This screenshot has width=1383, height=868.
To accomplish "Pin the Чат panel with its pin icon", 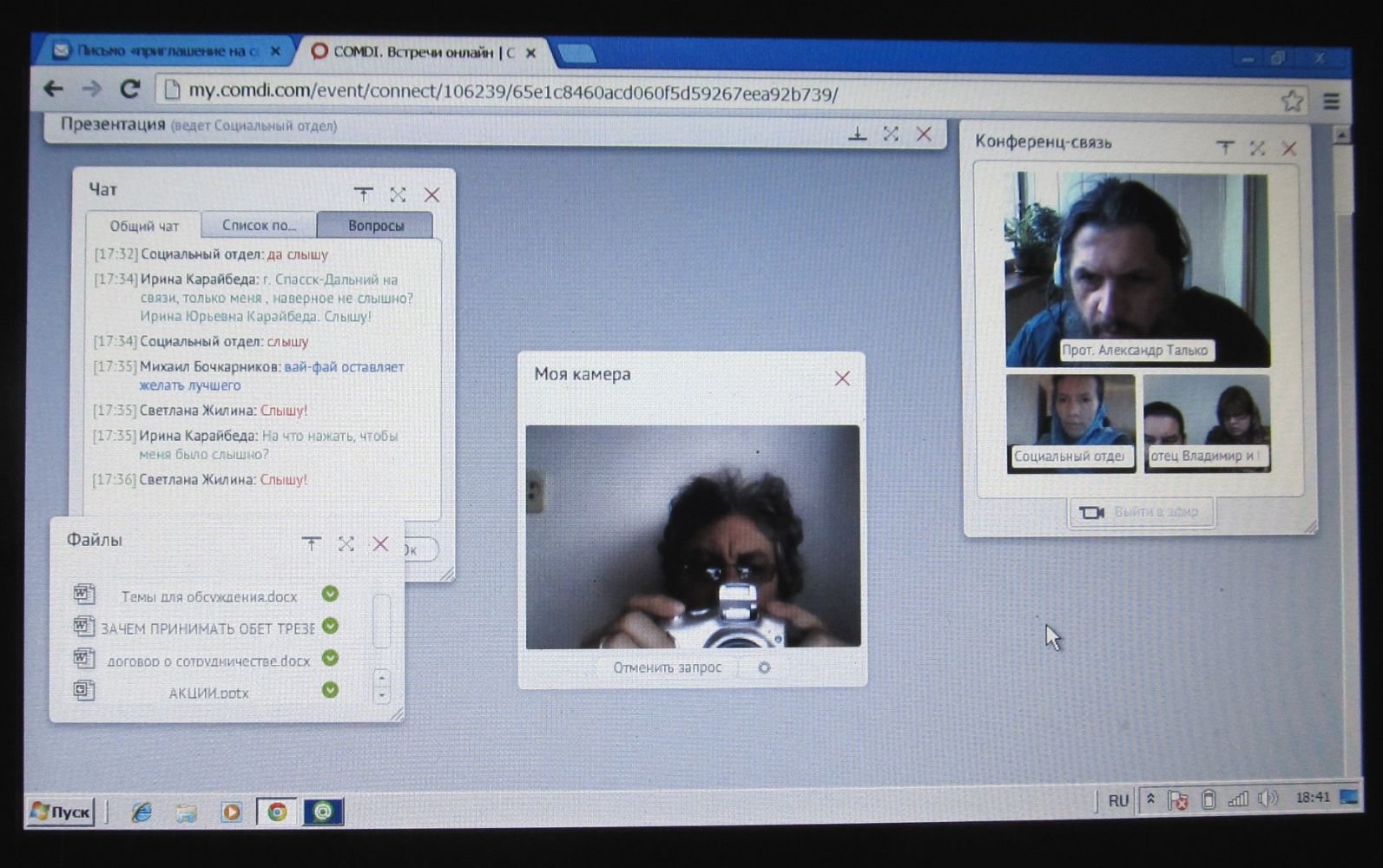I will [363, 194].
